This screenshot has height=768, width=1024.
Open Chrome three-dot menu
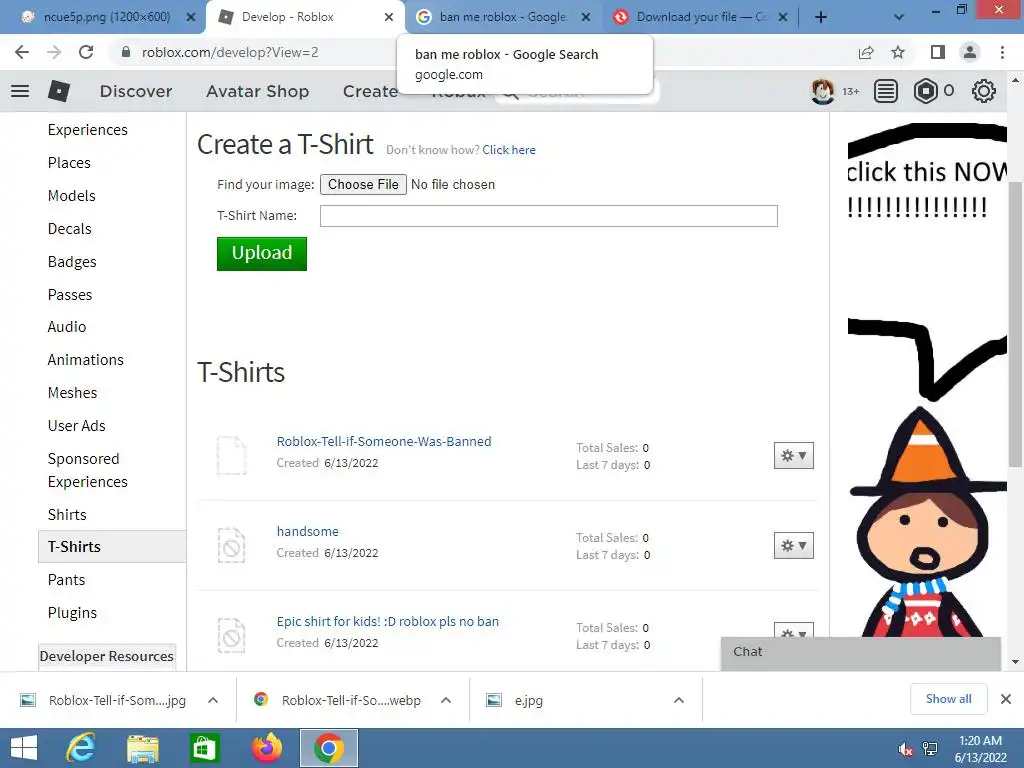[x=1002, y=52]
